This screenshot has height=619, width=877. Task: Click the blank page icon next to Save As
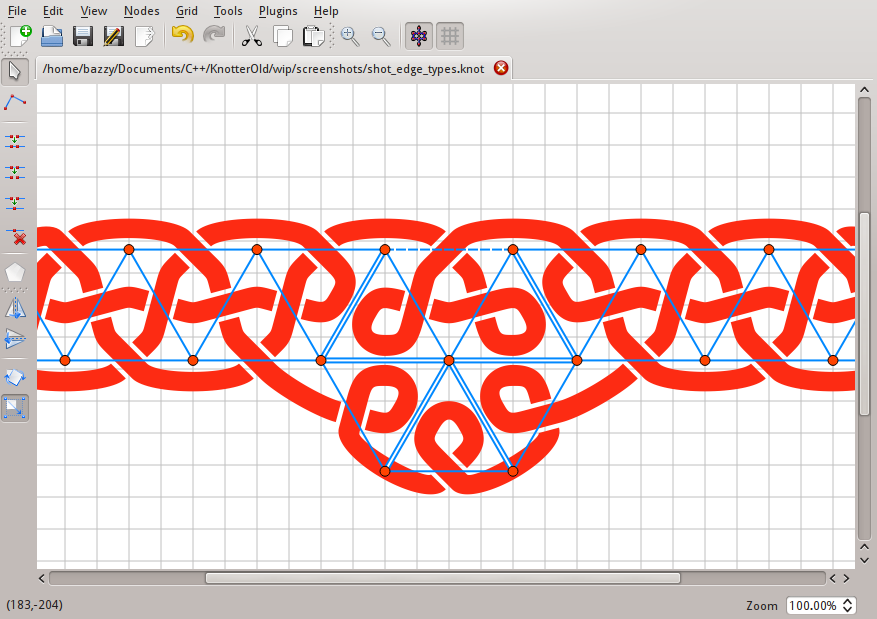[x=144, y=36]
